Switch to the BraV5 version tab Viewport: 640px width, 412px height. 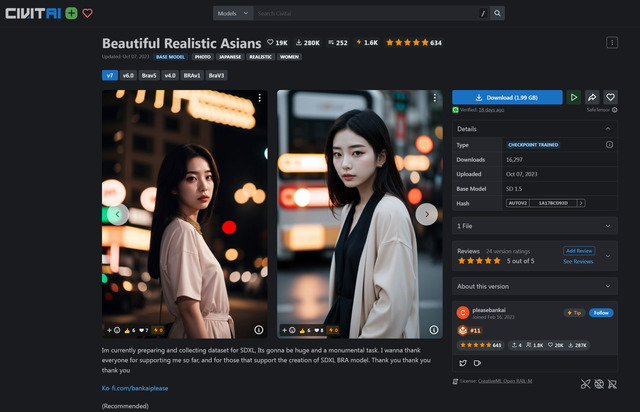click(149, 76)
